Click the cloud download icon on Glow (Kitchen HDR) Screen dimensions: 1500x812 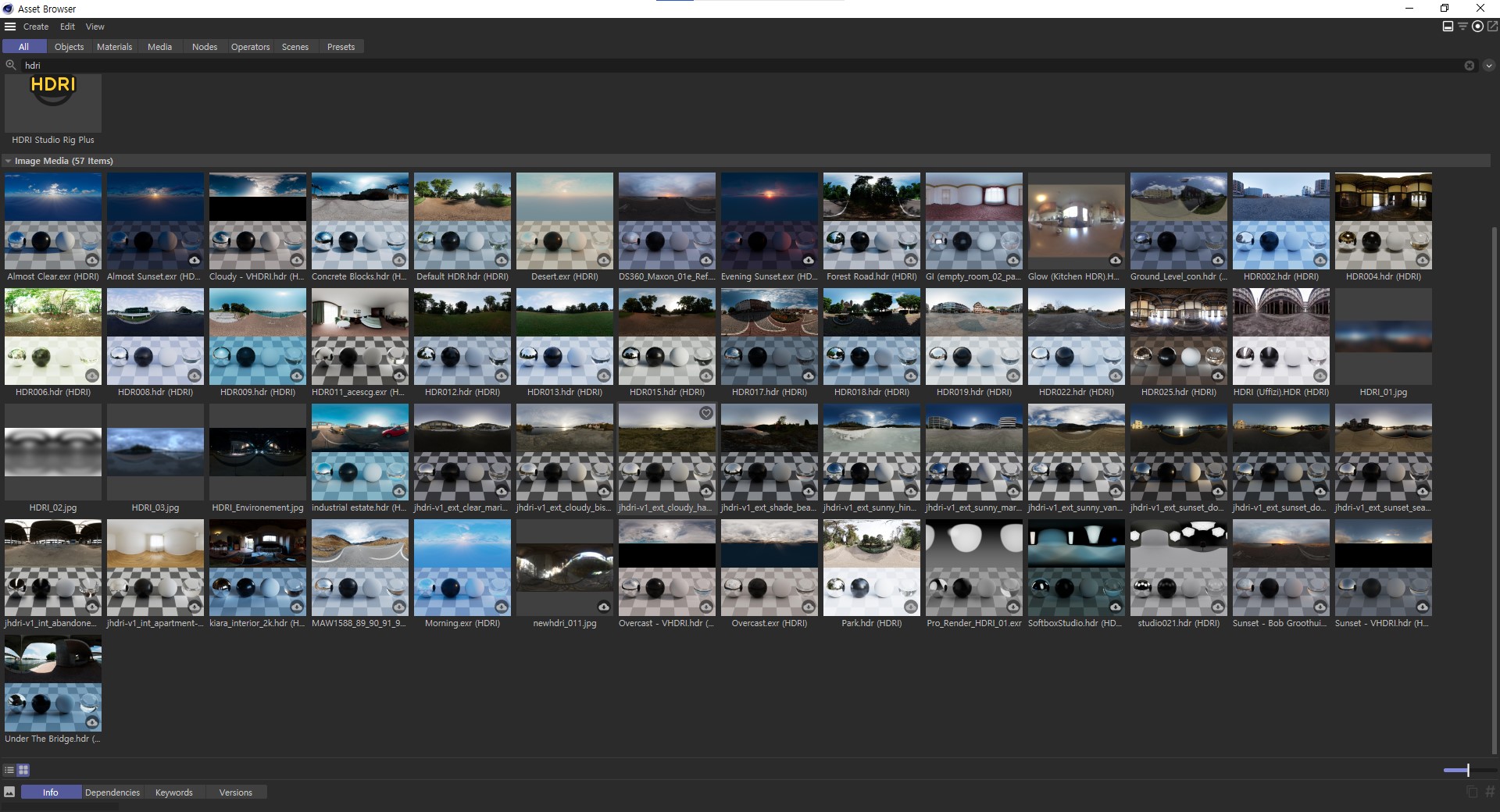coord(1116,260)
